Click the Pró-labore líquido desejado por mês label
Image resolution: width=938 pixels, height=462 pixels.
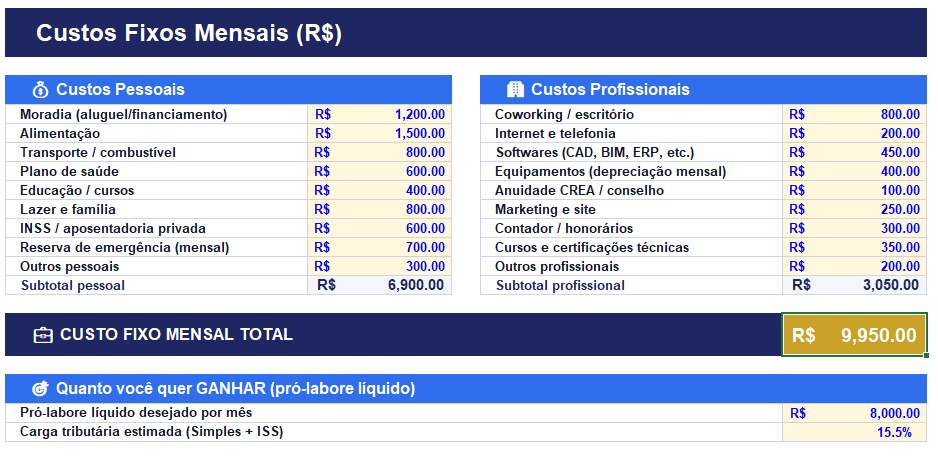click(x=136, y=413)
